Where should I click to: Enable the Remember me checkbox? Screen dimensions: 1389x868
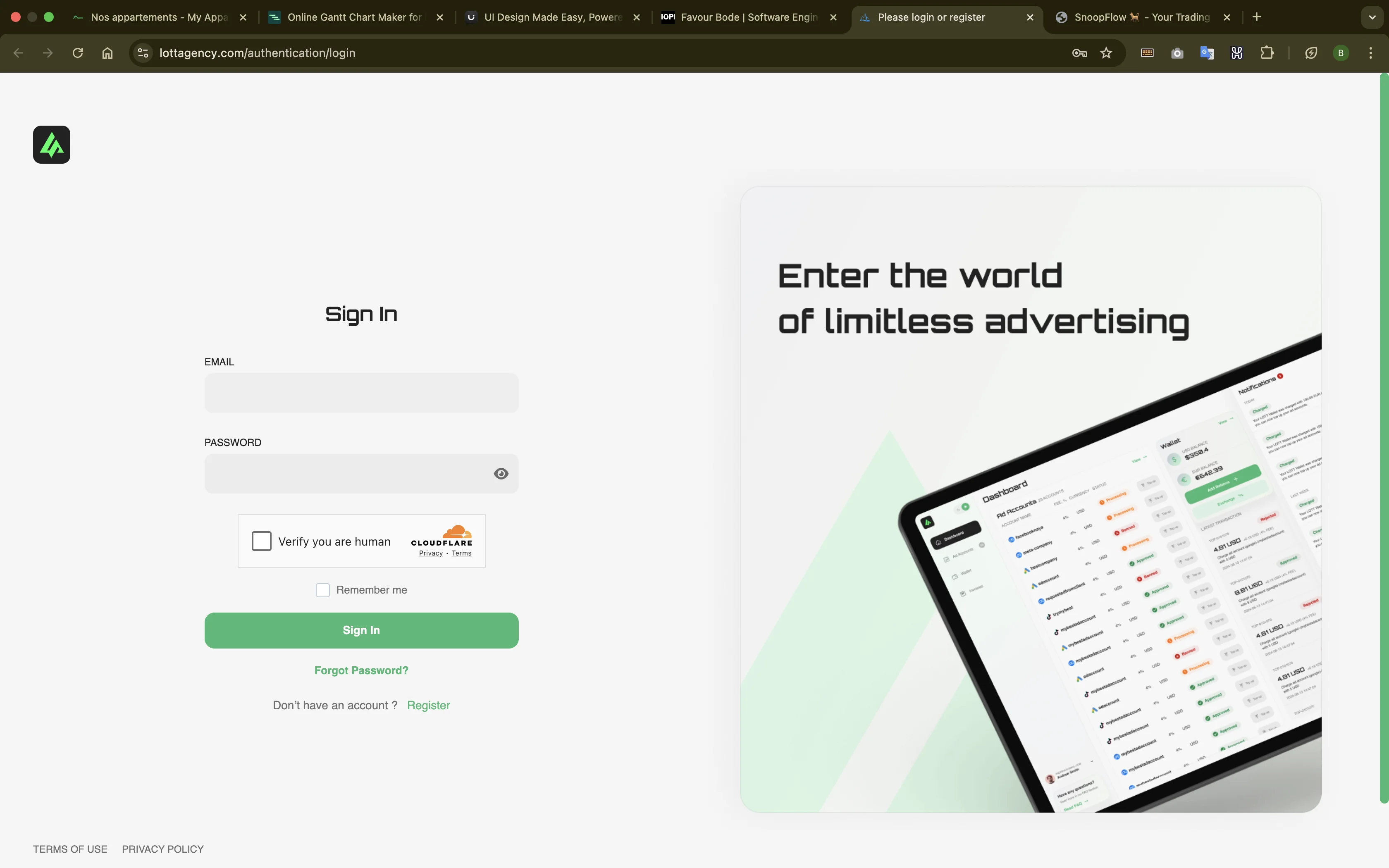pyautogui.click(x=322, y=590)
